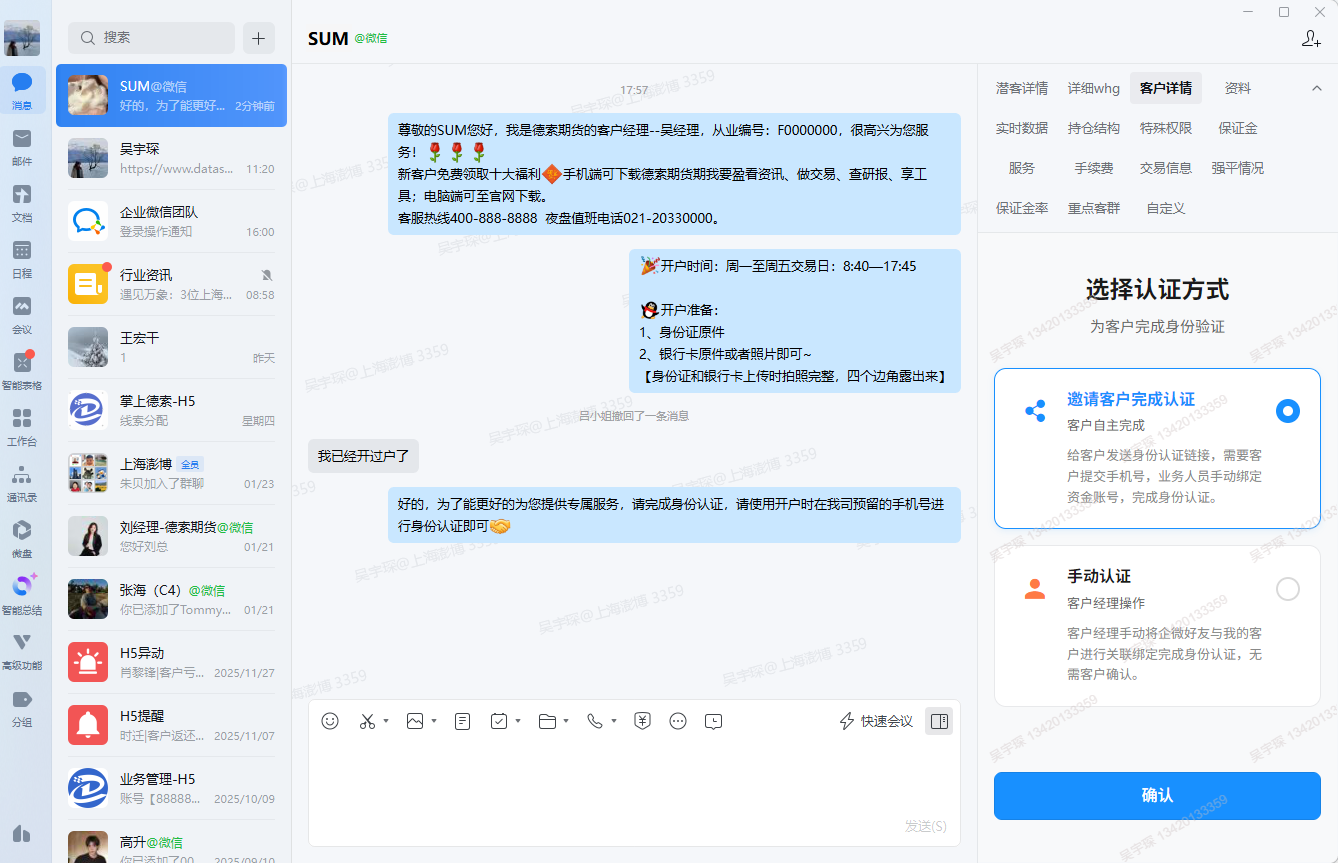
Task: Click the plus button beside the search box
Action: (x=258, y=38)
